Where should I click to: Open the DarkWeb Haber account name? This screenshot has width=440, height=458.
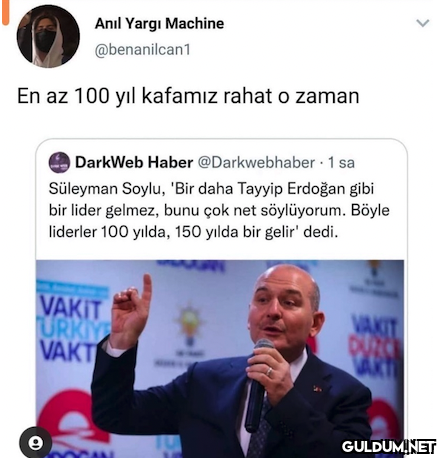point(134,163)
